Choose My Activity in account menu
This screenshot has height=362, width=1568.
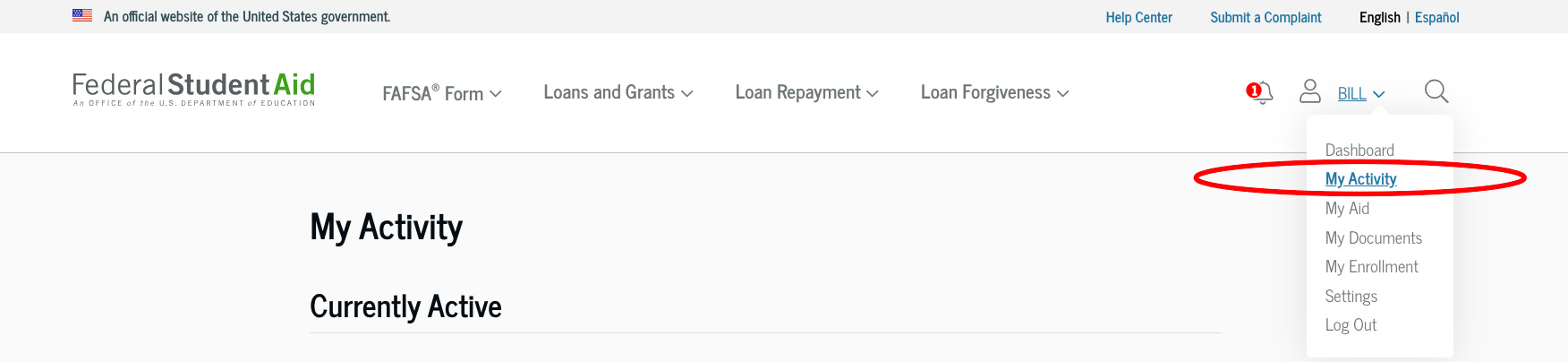point(1360,179)
